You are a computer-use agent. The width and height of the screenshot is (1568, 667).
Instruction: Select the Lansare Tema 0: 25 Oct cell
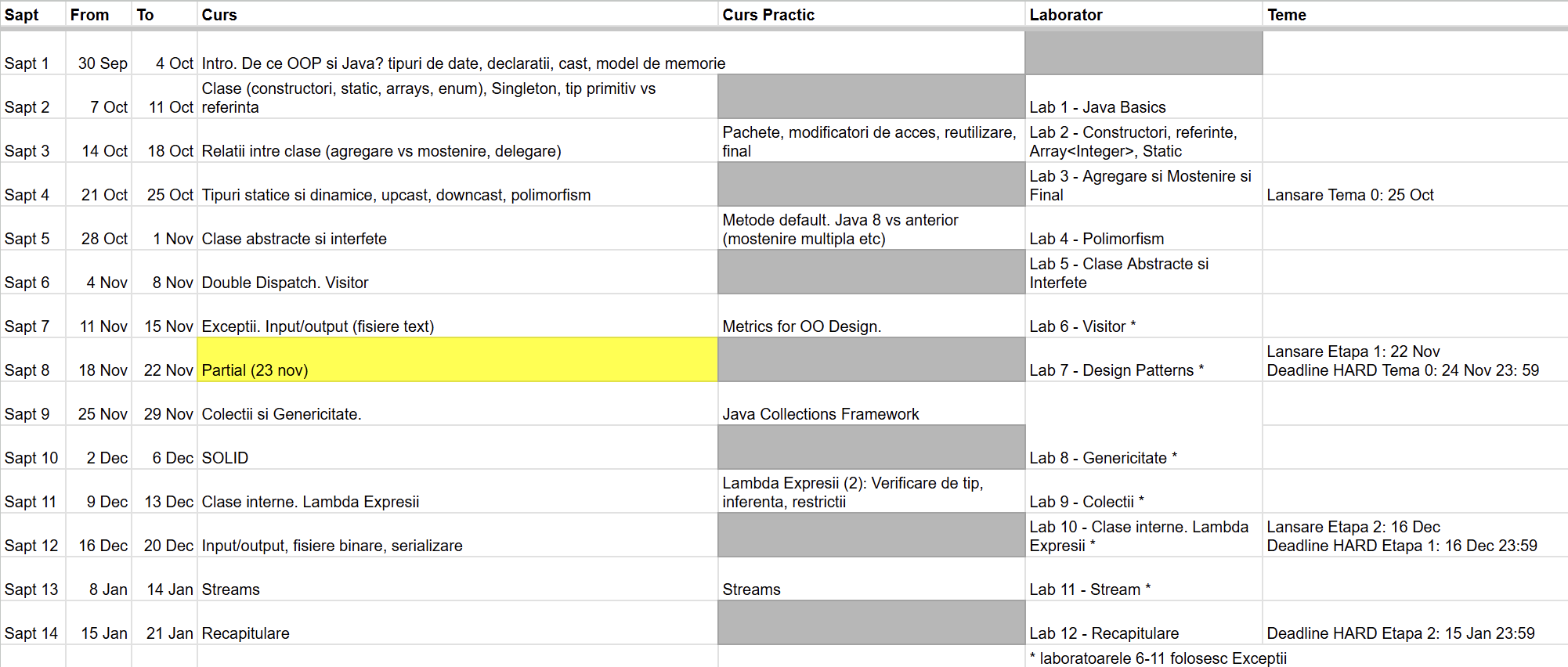pyautogui.click(x=1414, y=185)
